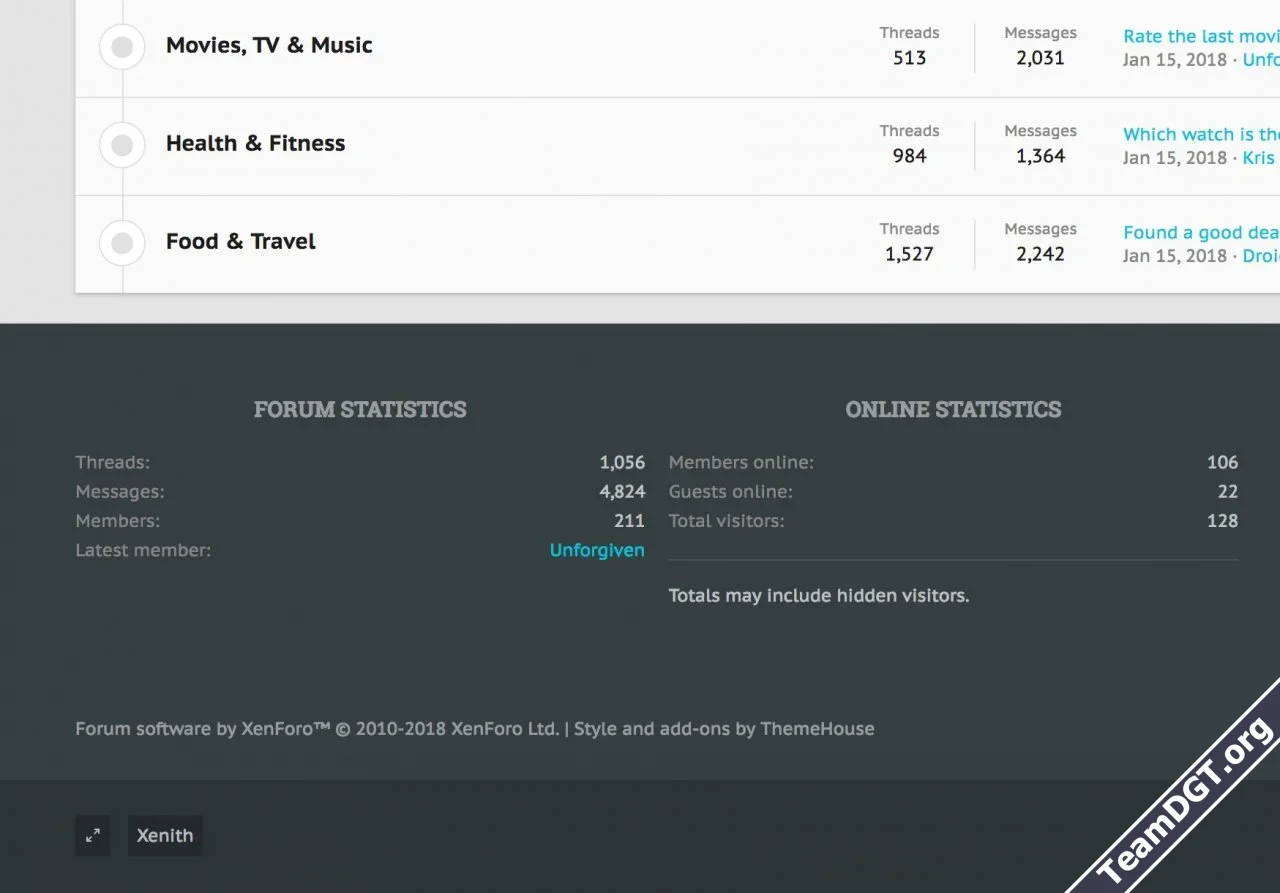Toggle page width with the expand arrows icon
The height and width of the screenshot is (893, 1280).
point(93,836)
